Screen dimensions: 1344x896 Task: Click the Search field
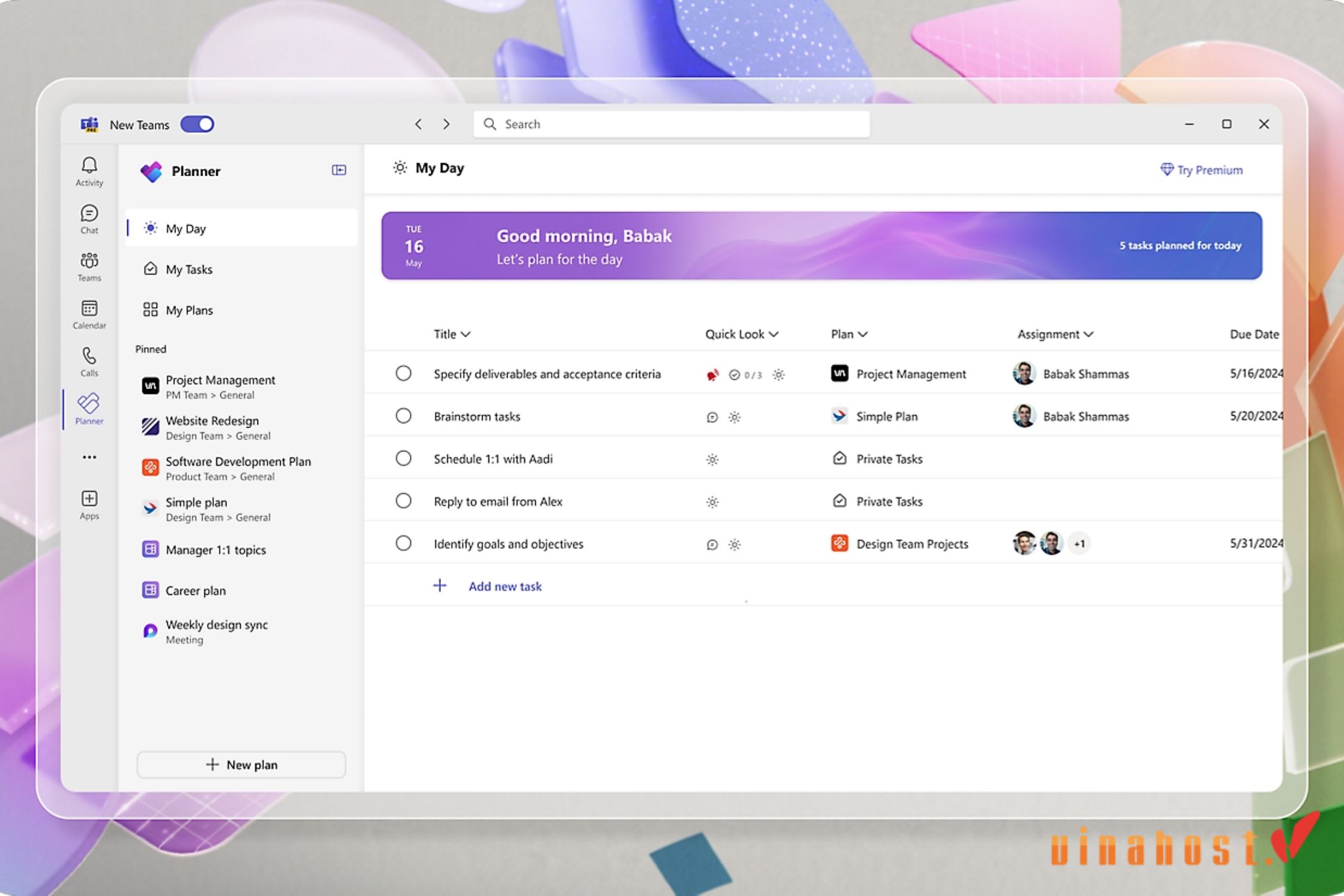[x=671, y=124]
